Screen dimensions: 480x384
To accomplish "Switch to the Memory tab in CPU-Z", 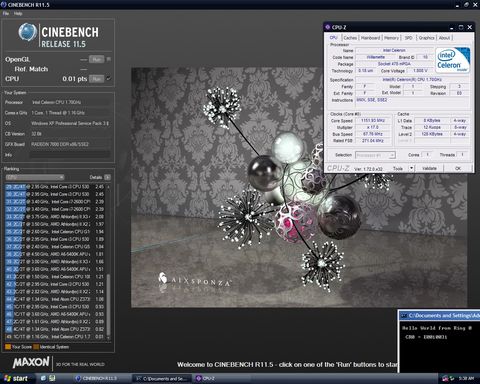I will (x=391, y=38).
